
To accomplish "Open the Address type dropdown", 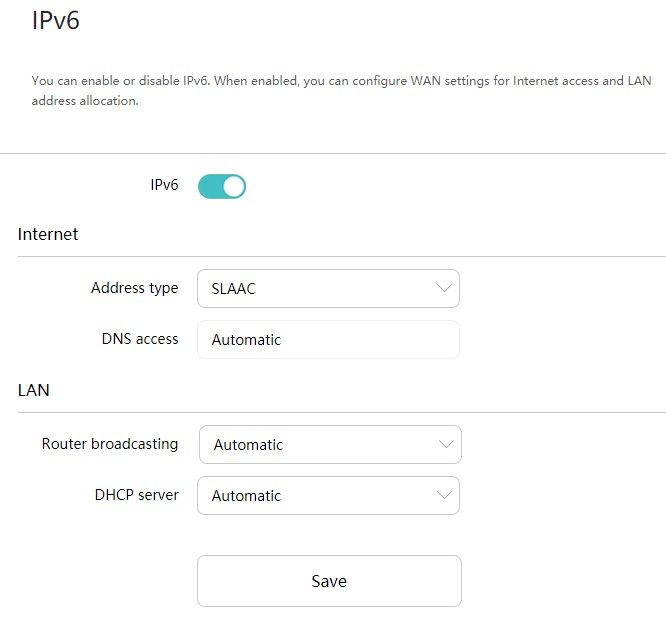I will (328, 289).
